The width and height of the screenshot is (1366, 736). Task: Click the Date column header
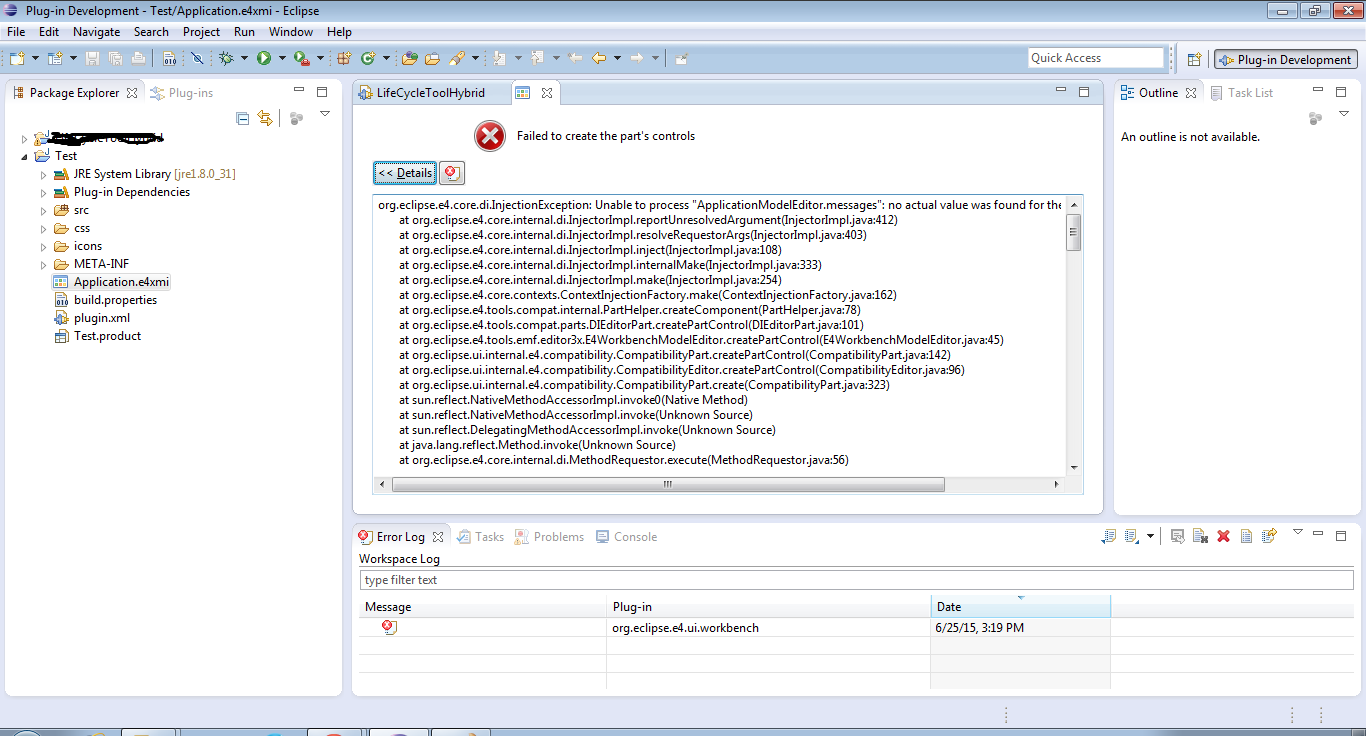click(x=1020, y=607)
